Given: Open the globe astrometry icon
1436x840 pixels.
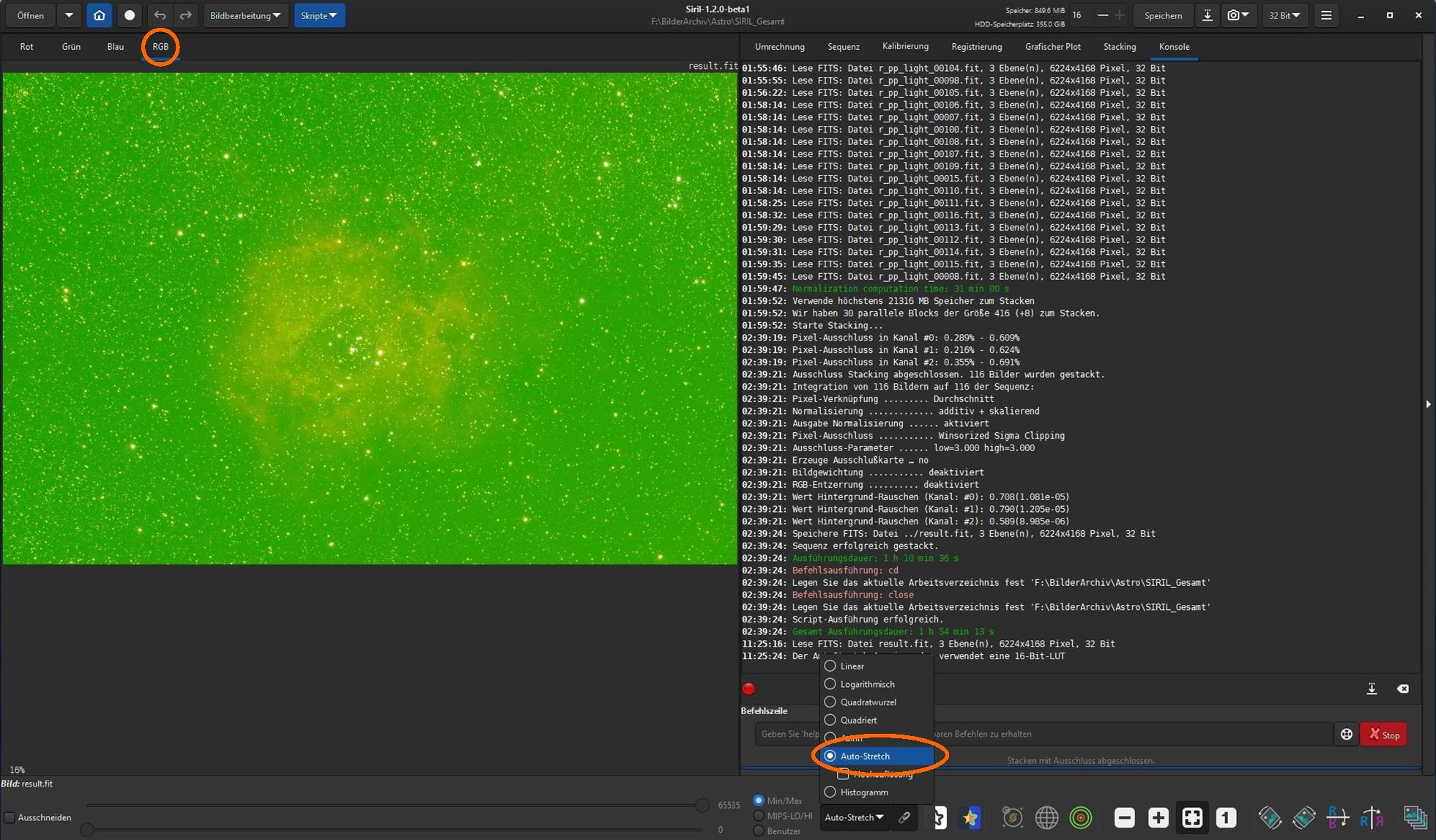Looking at the screenshot, I should [1046, 817].
